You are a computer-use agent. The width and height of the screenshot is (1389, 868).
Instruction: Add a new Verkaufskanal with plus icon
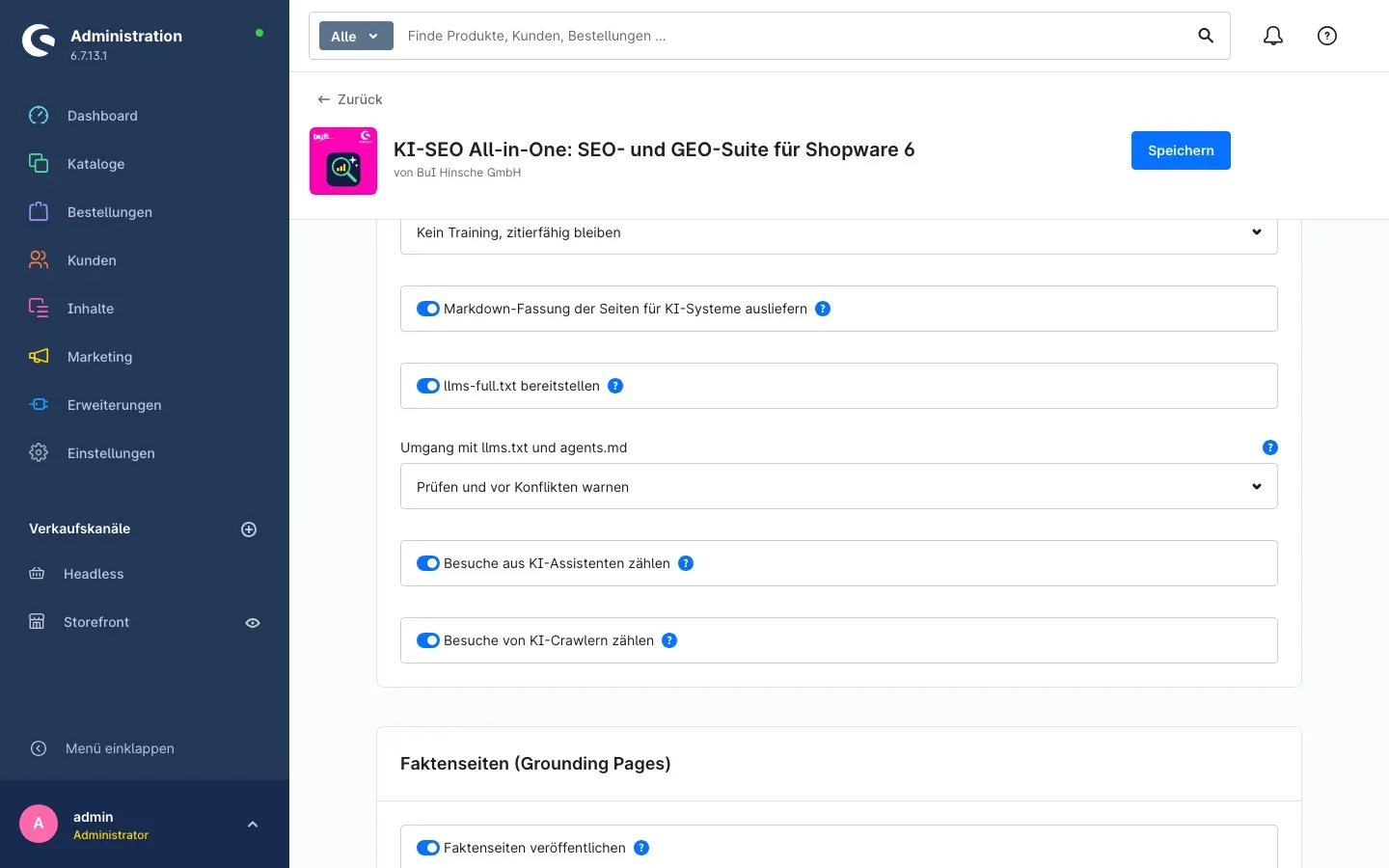pos(249,529)
